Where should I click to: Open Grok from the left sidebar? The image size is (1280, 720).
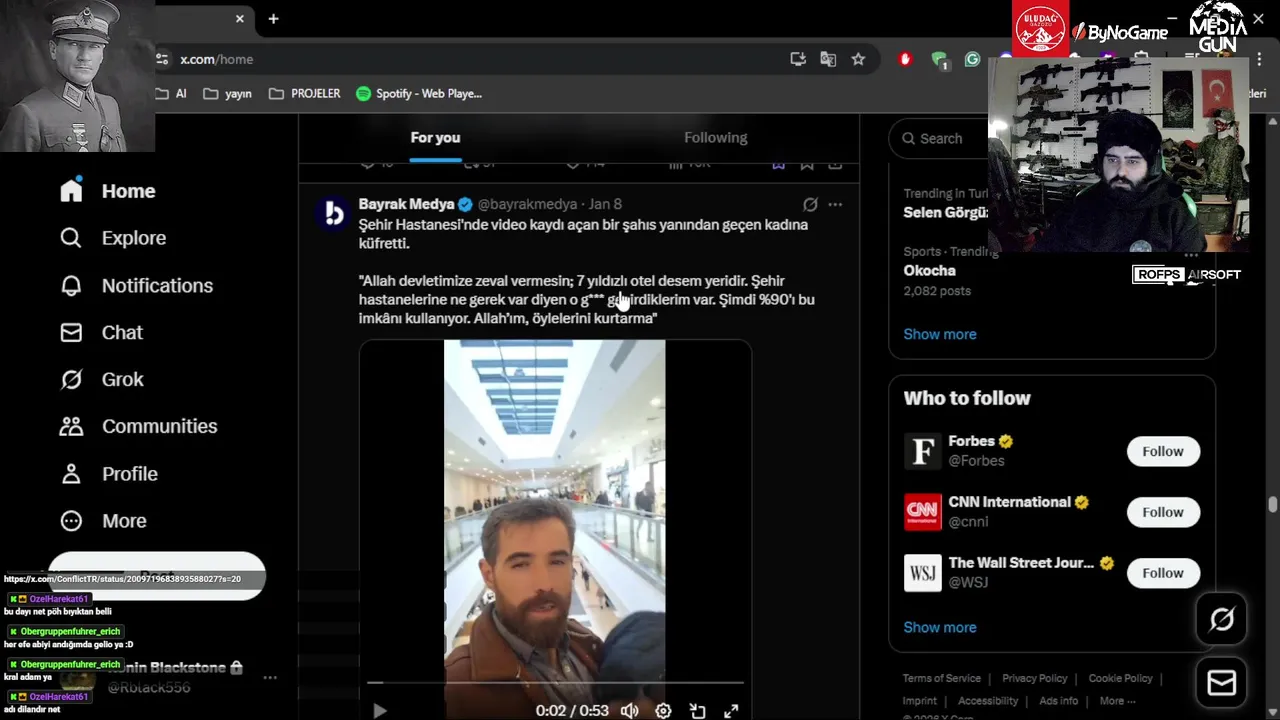pyautogui.click(x=102, y=379)
